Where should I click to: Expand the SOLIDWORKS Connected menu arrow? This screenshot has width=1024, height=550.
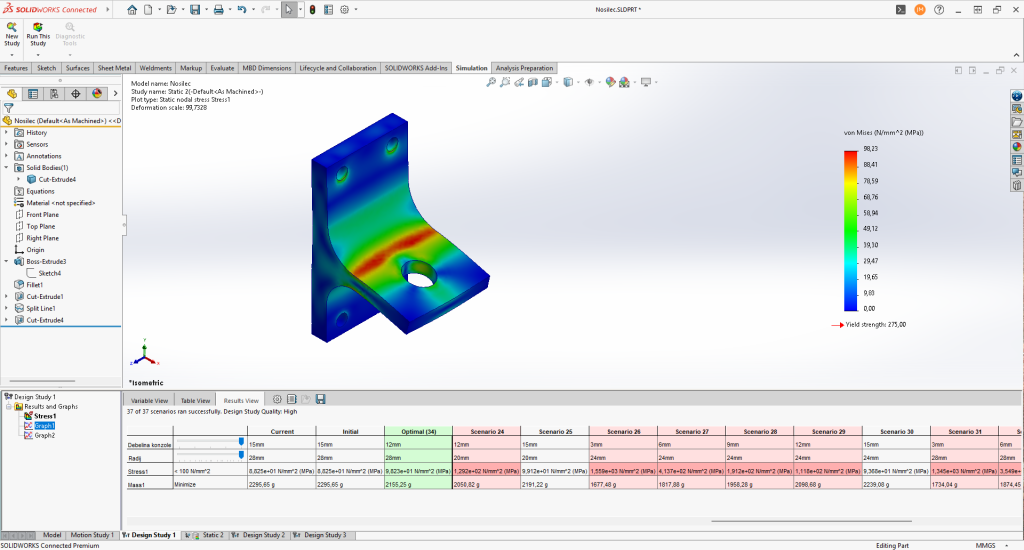108,10
